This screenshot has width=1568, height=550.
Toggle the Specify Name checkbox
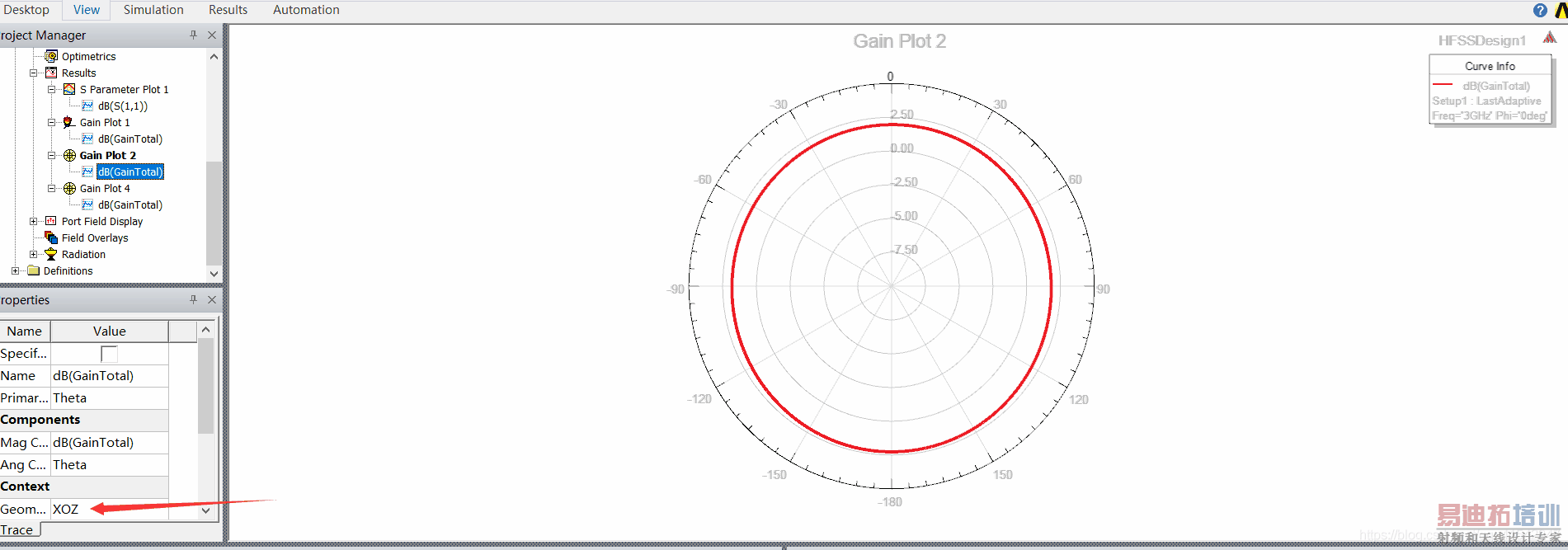coord(109,354)
